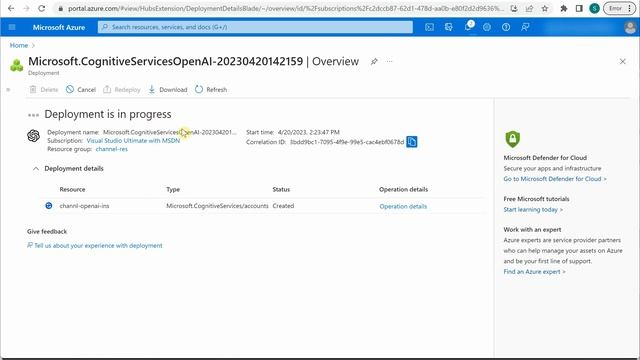Click the Microsoft Defender shield icon
Viewport: 640px width, 360px height.
tap(512, 139)
